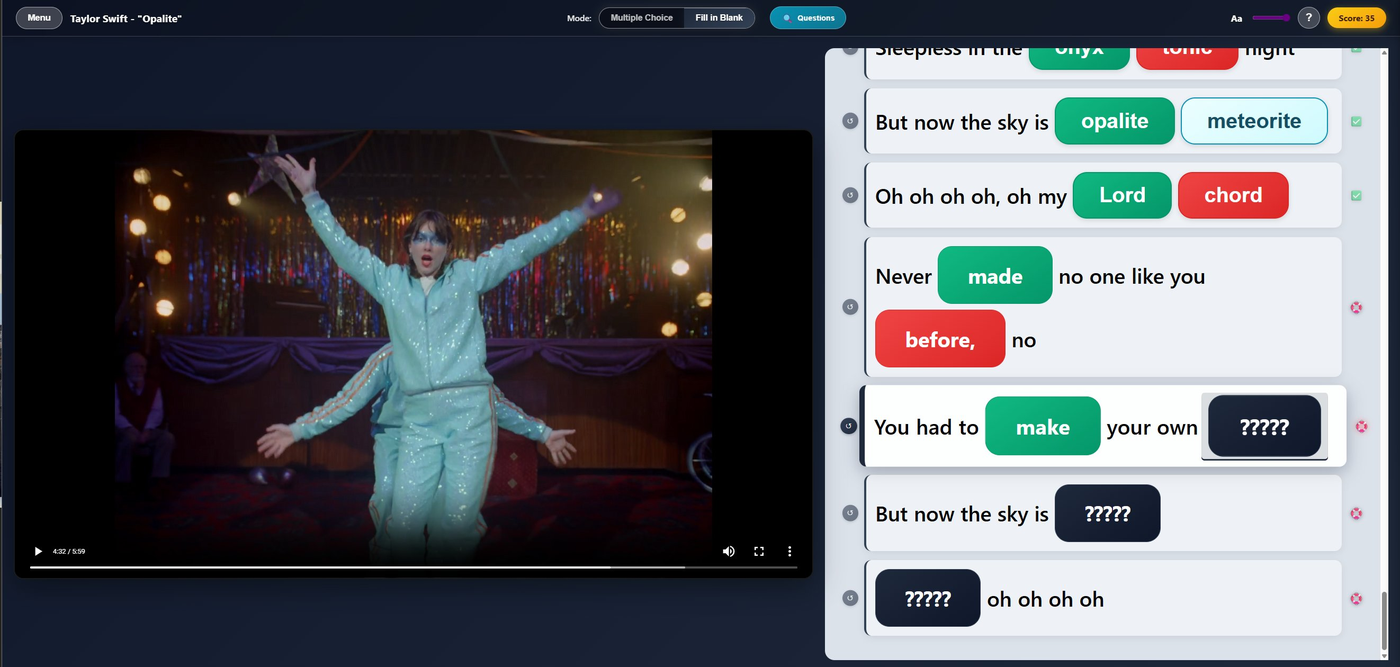This screenshot has width=1400, height=667.
Task: Open the Questions panel
Action: (808, 18)
